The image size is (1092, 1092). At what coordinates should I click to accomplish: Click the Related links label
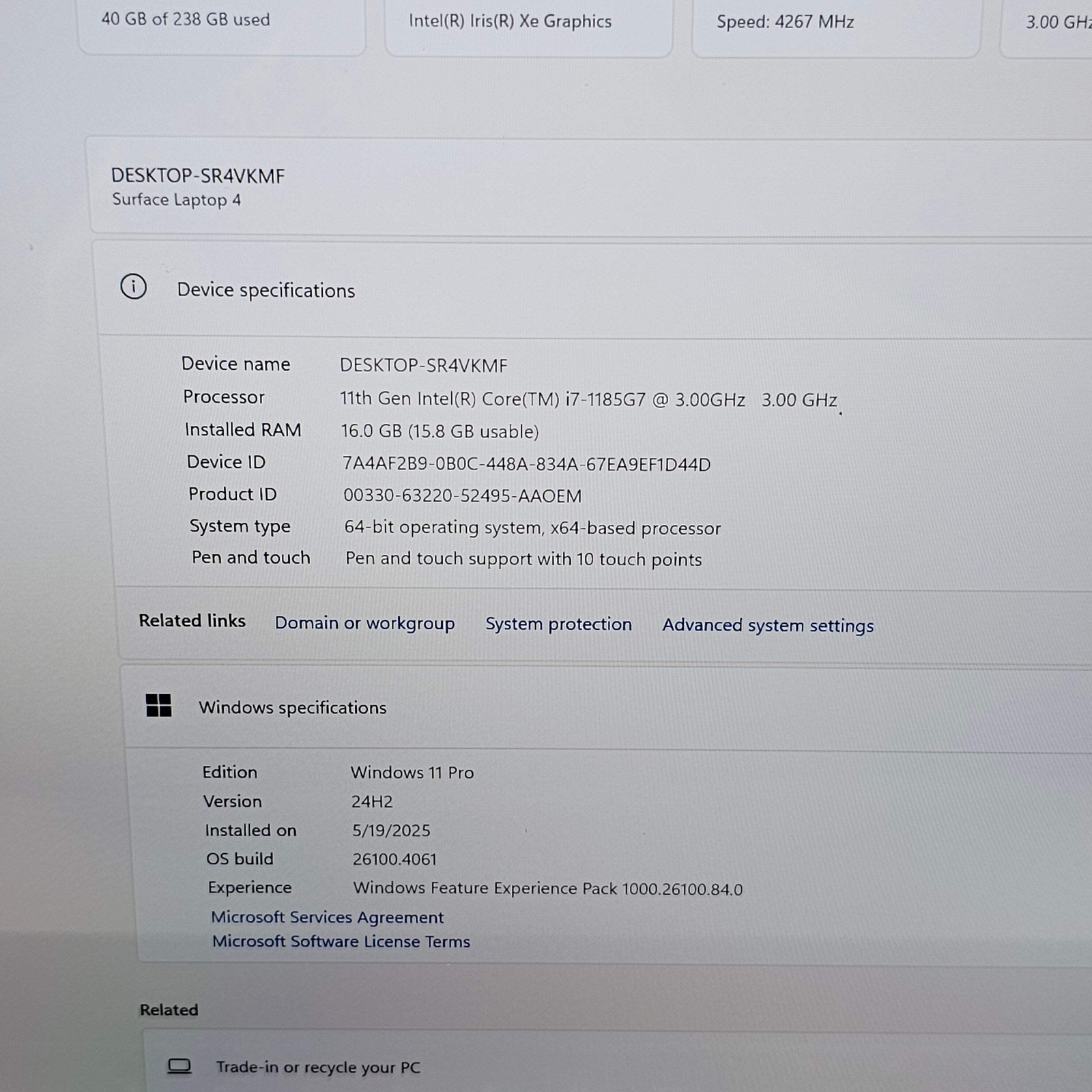pos(192,621)
